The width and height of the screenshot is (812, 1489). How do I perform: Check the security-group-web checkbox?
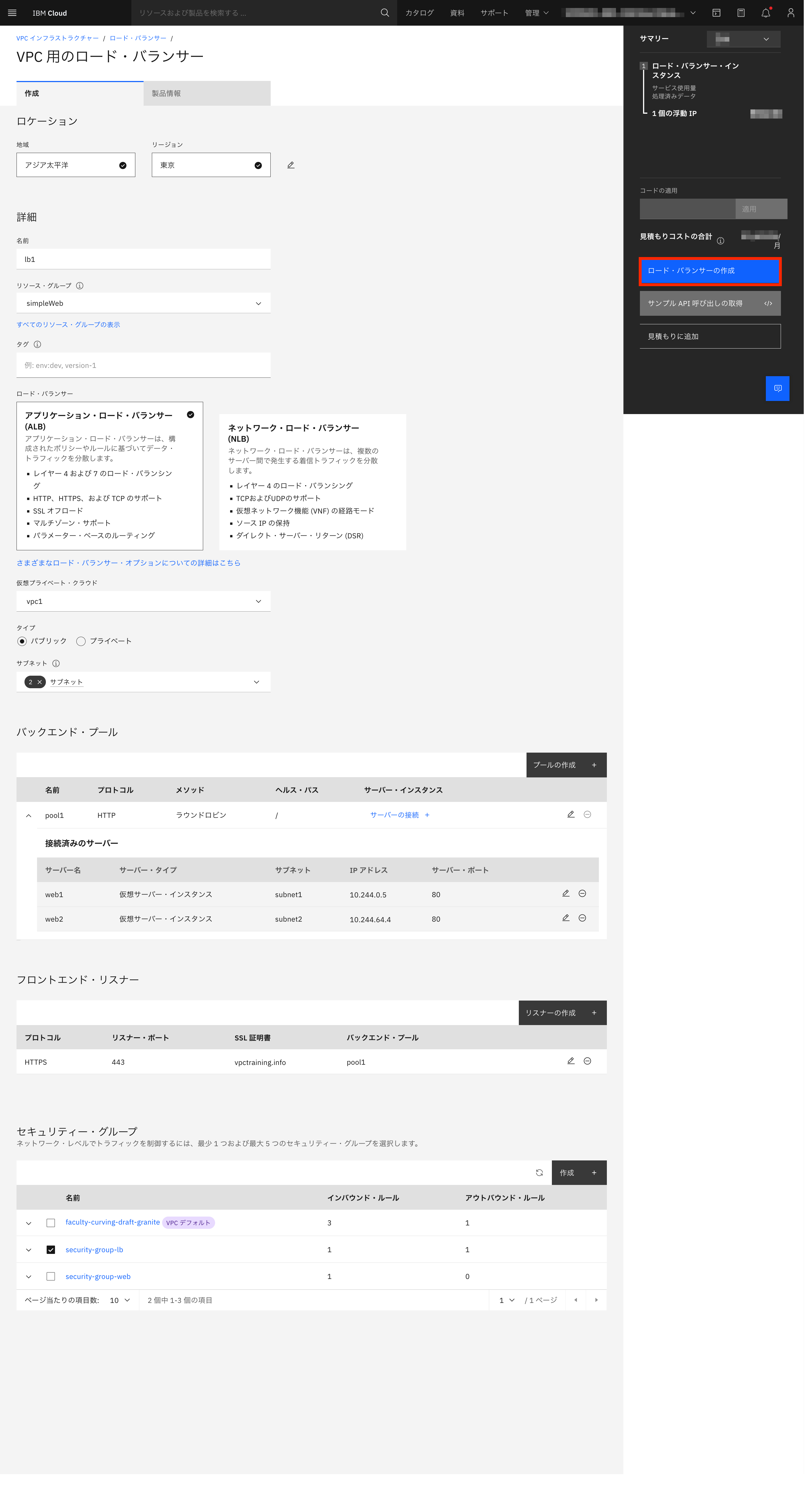point(51,1276)
